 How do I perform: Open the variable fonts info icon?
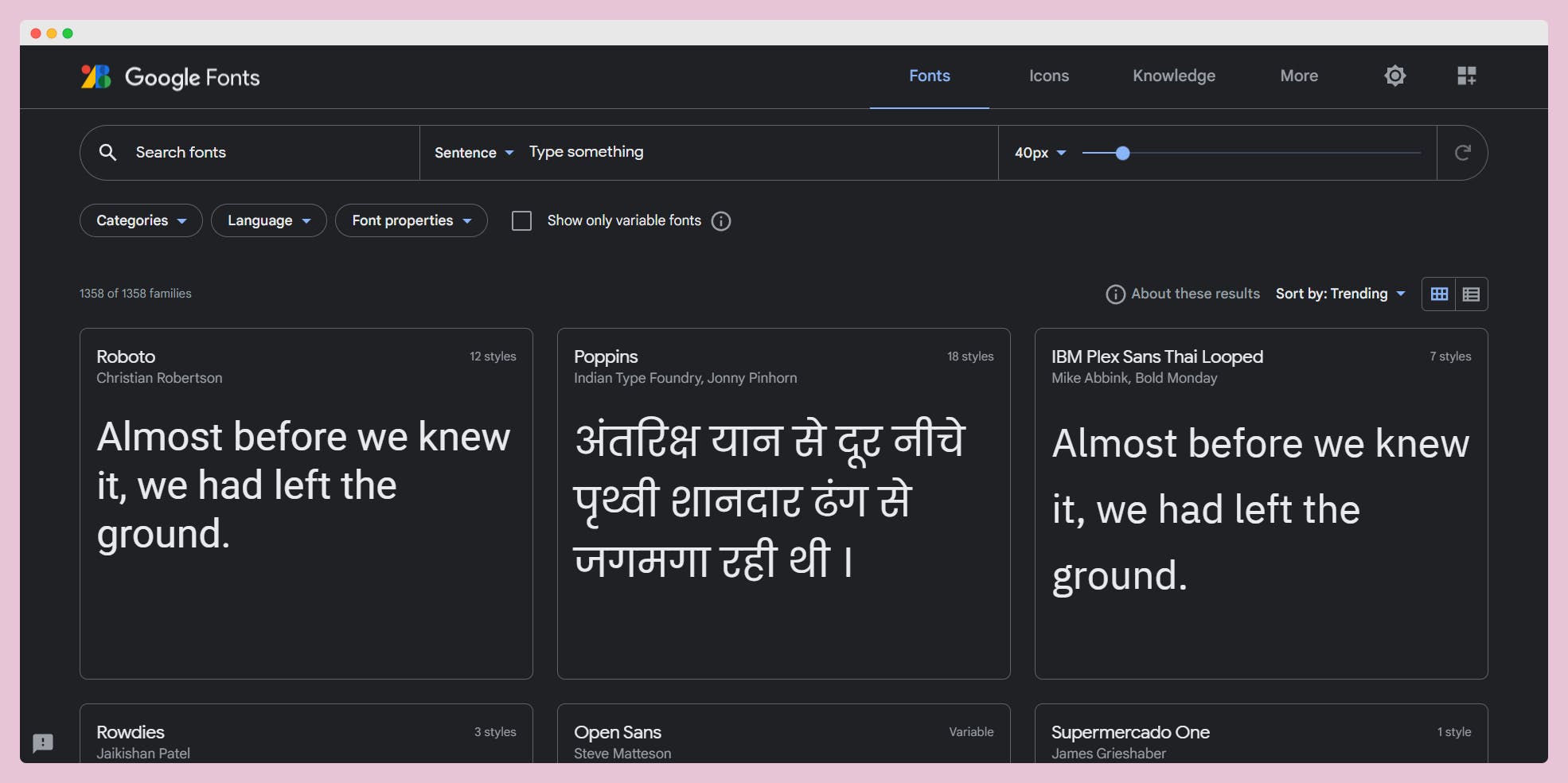721,221
